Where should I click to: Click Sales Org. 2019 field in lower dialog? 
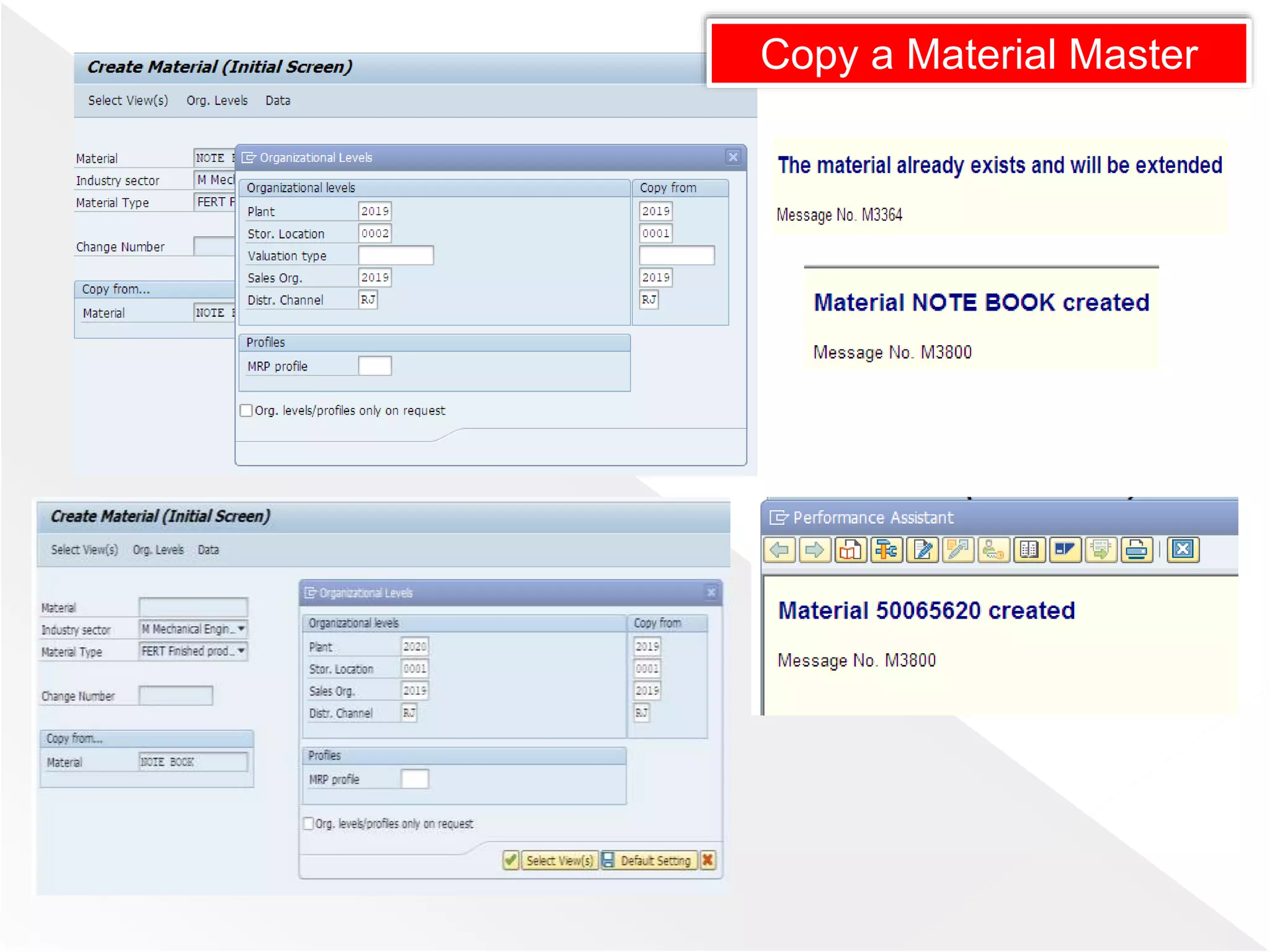pos(415,690)
